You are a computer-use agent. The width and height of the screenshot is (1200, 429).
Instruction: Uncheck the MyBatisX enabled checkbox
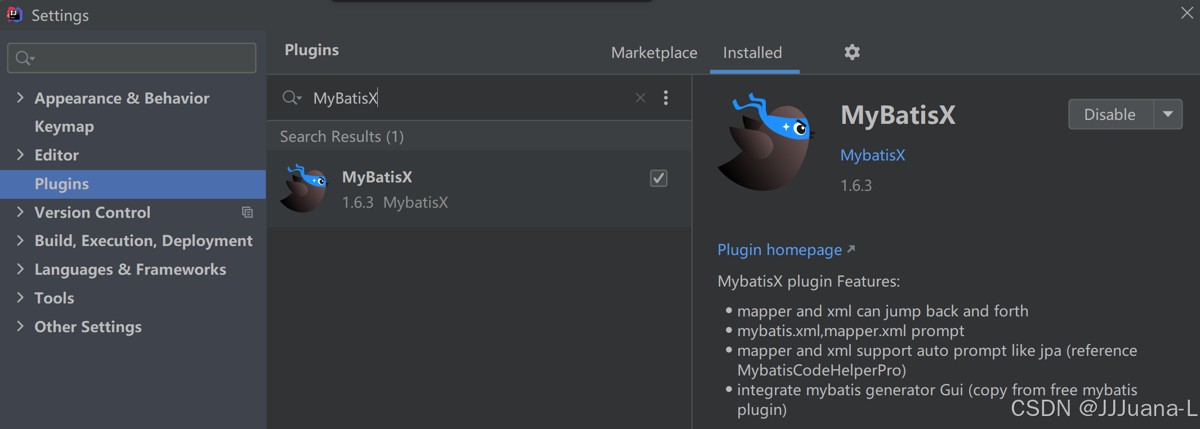[x=658, y=178]
